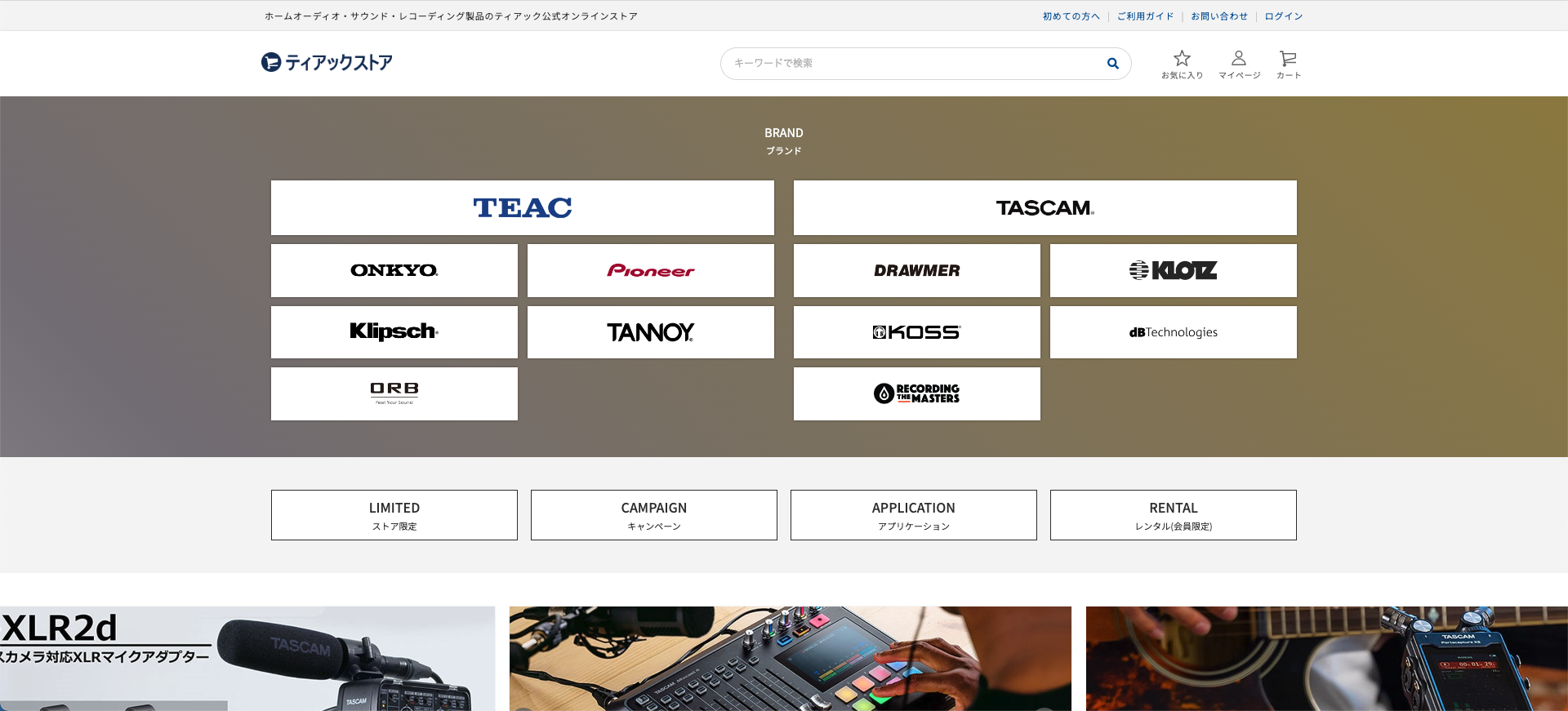Open the XLR2d microphone adapter banner

(x=247, y=658)
